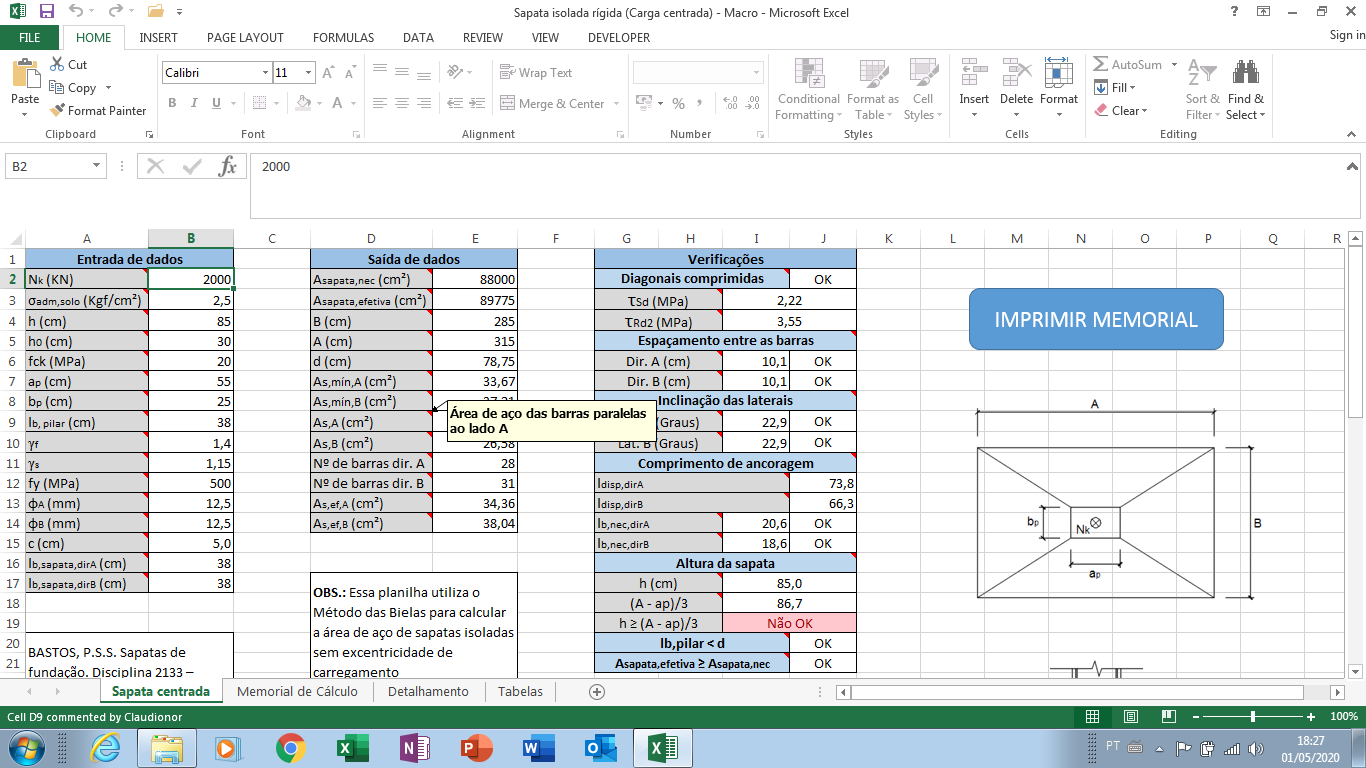Screen dimensions: 1366x768
Task: Click the Format Painter tool
Action: click(97, 111)
